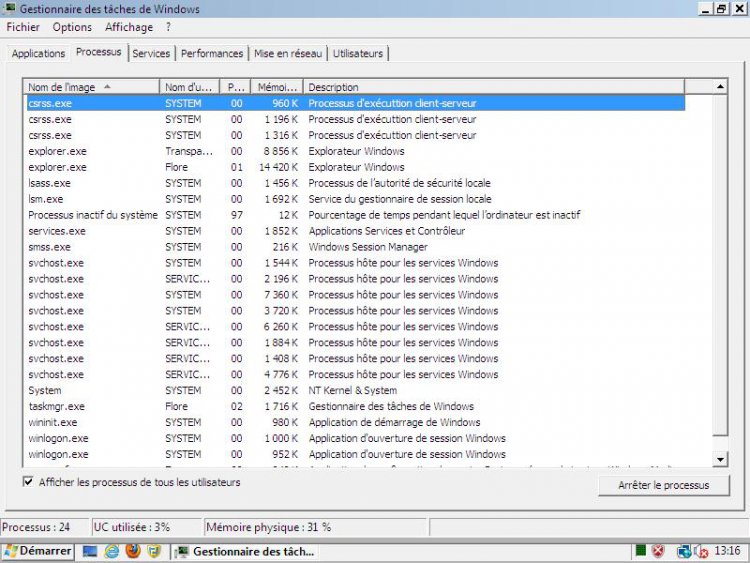
Task: Switch to the Applications tab
Action: coord(38,54)
